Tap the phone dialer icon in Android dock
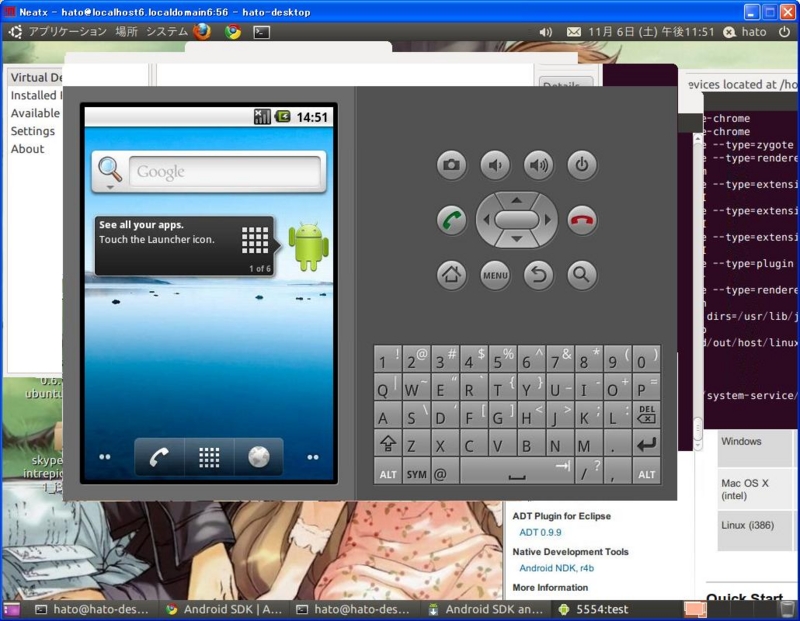The width and height of the screenshot is (800, 621). coord(159,457)
